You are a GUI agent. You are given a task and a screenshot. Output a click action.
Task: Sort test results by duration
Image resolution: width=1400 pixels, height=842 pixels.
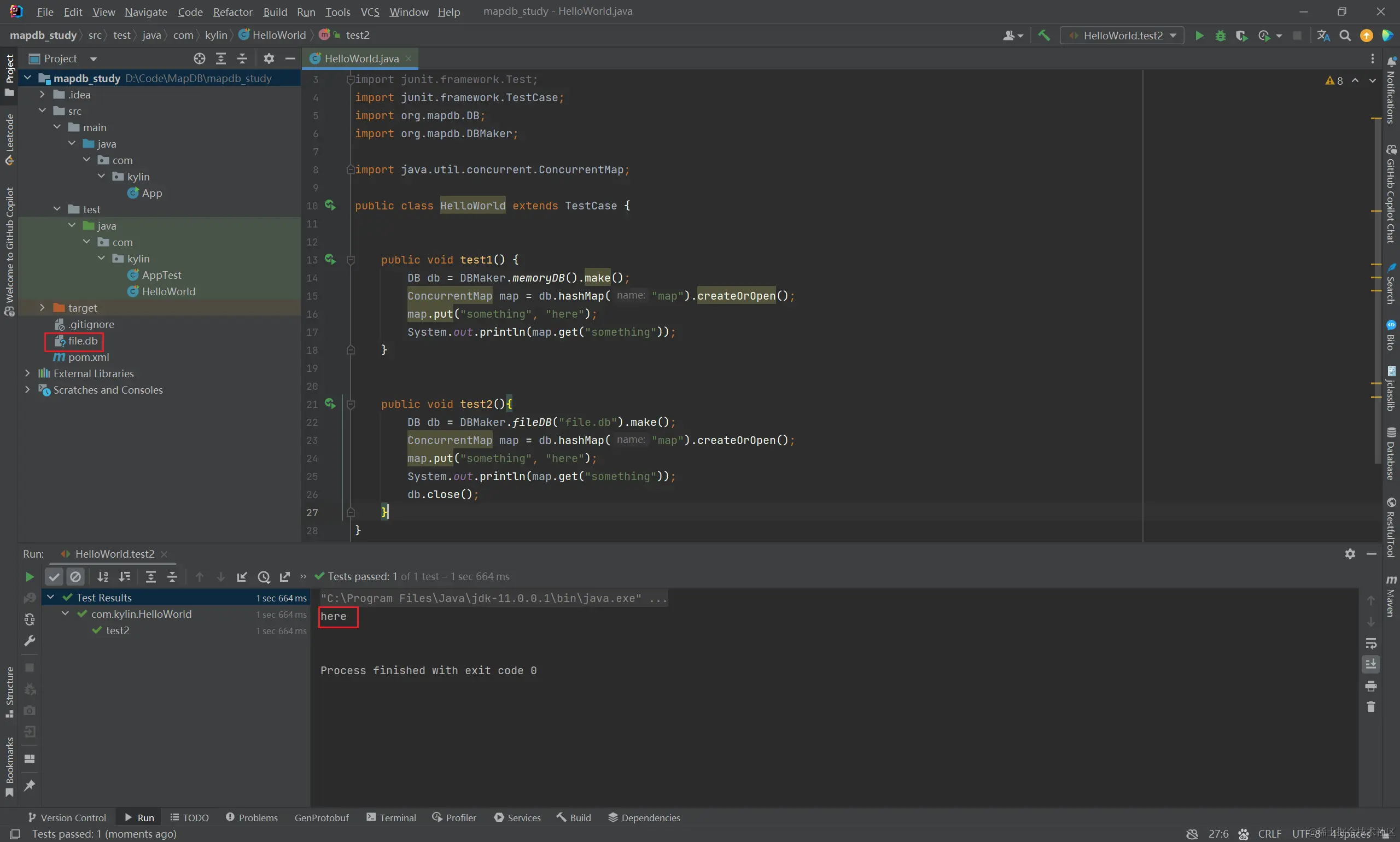[x=124, y=577]
